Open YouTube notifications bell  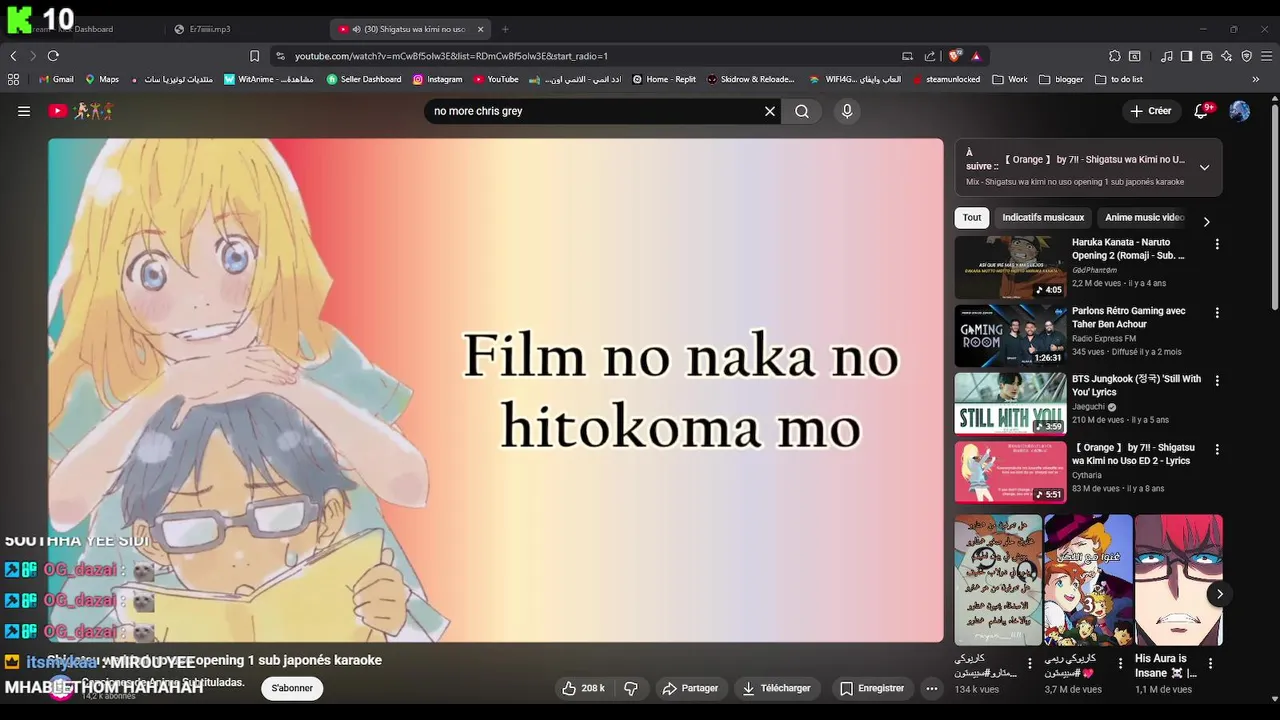click(x=1201, y=111)
